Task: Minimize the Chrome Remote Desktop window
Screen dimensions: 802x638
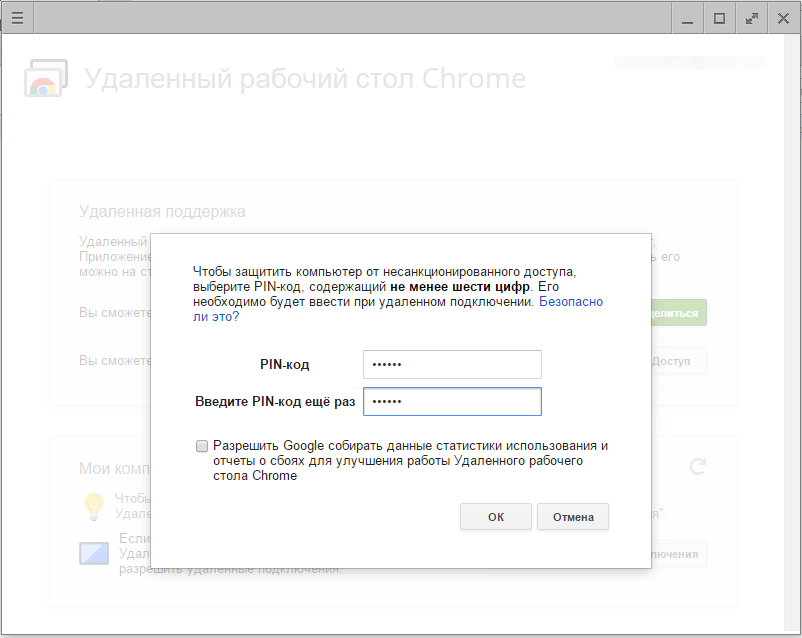Action: click(687, 19)
